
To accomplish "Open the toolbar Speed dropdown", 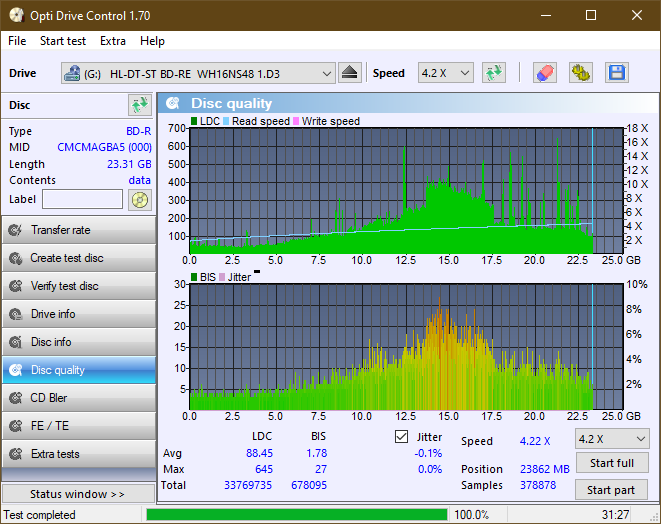I will pos(445,73).
